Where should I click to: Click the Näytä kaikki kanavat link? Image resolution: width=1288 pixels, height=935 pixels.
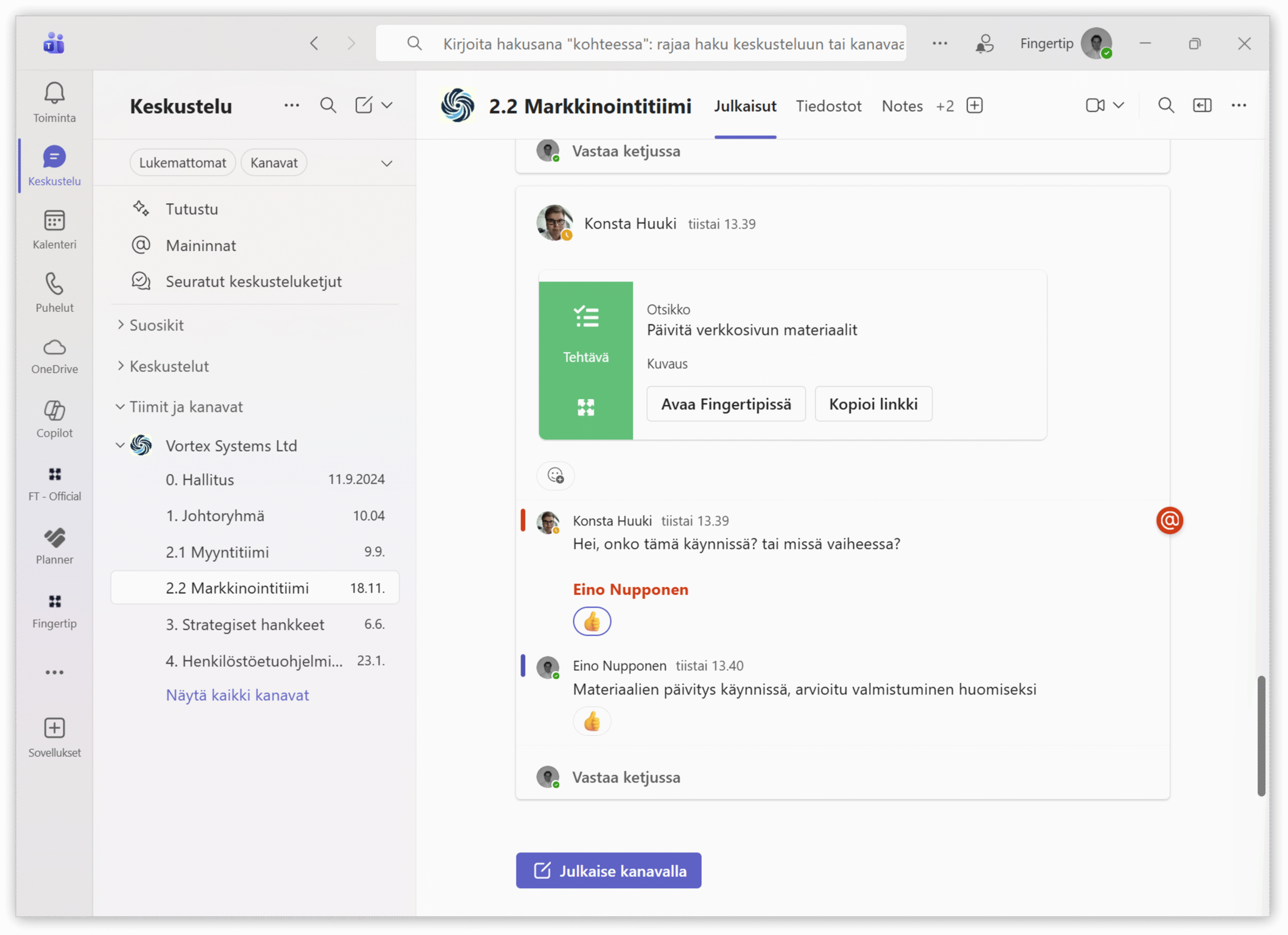point(237,695)
